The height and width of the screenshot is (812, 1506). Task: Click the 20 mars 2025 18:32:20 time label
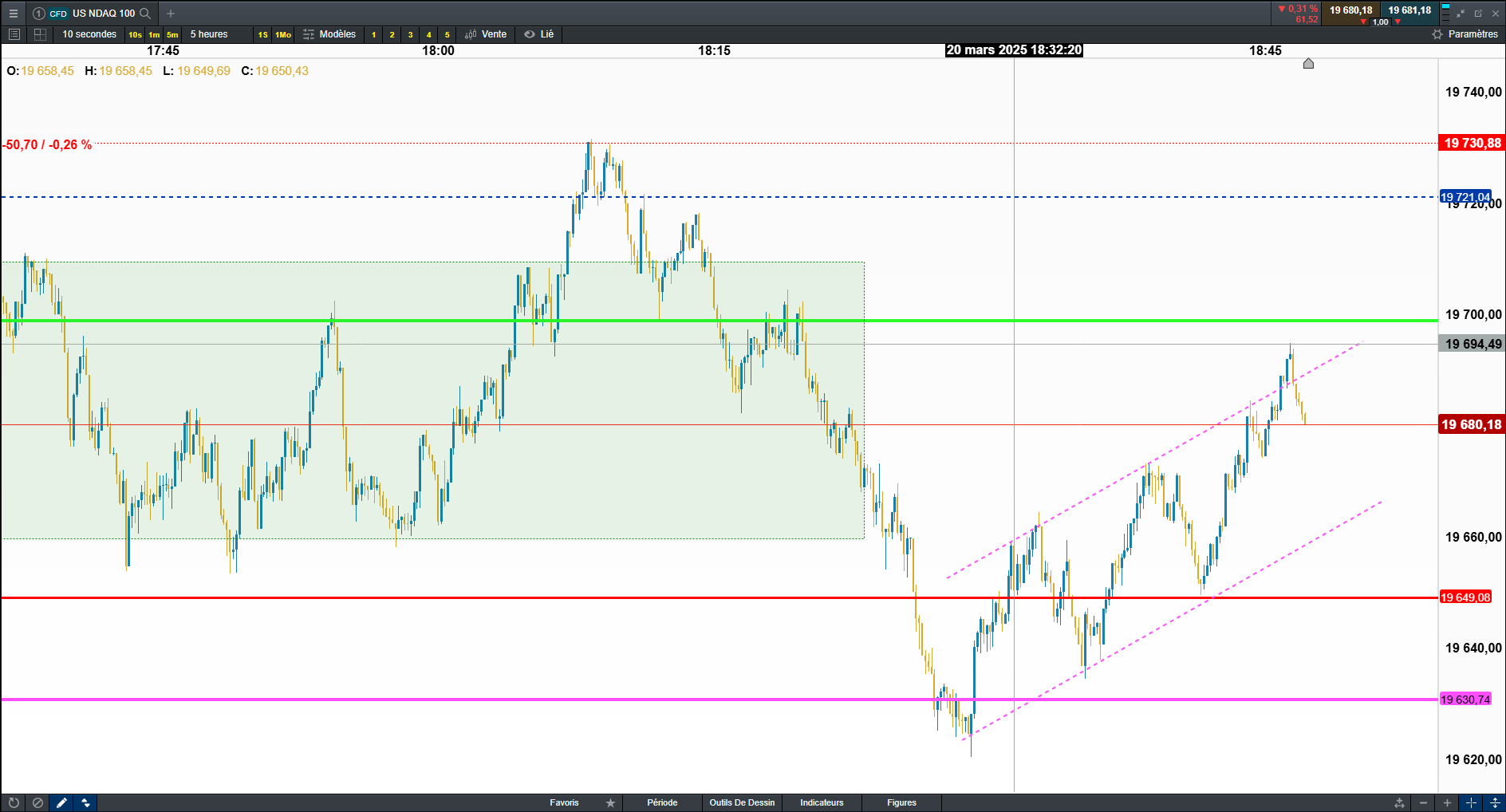click(1014, 50)
